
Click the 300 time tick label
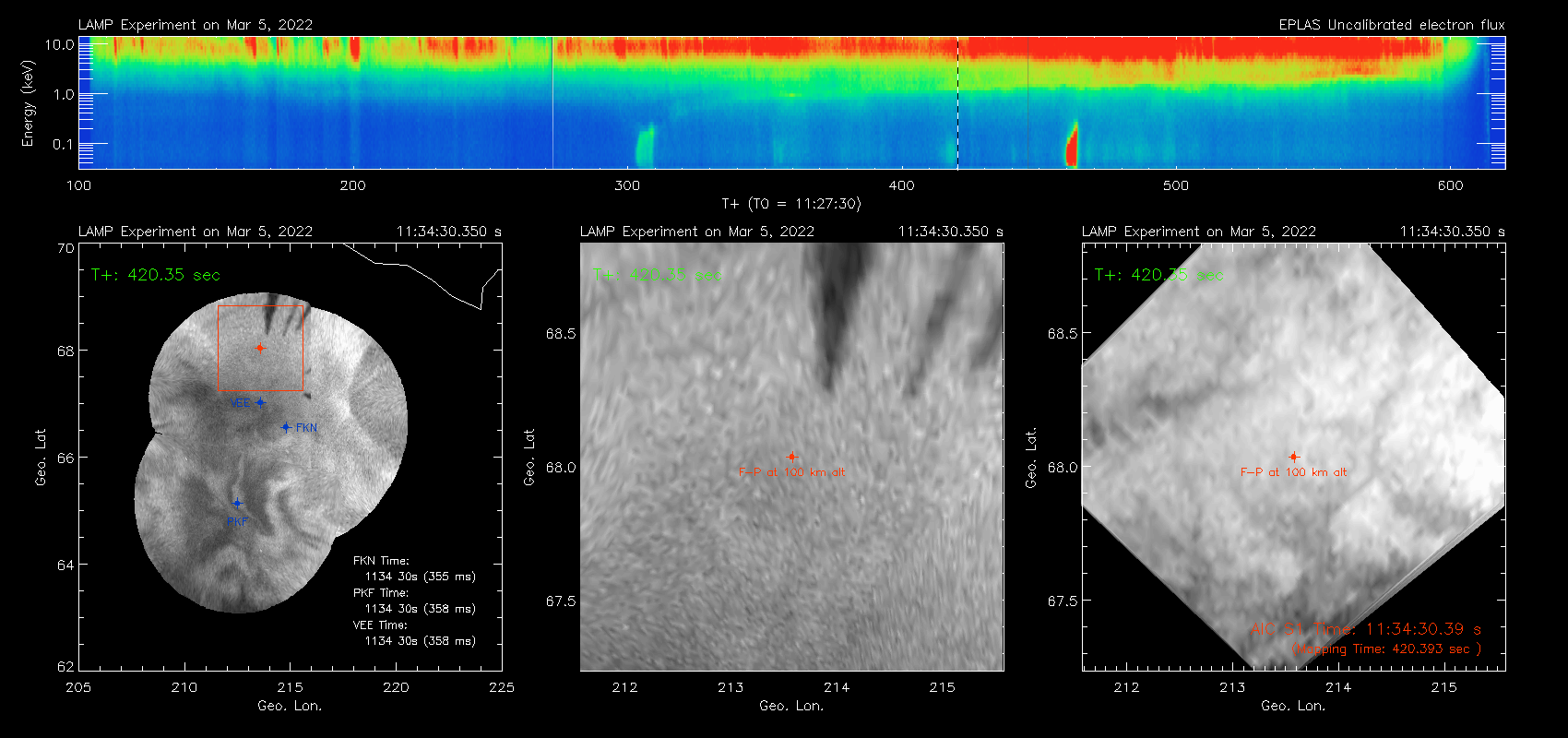pos(627,185)
